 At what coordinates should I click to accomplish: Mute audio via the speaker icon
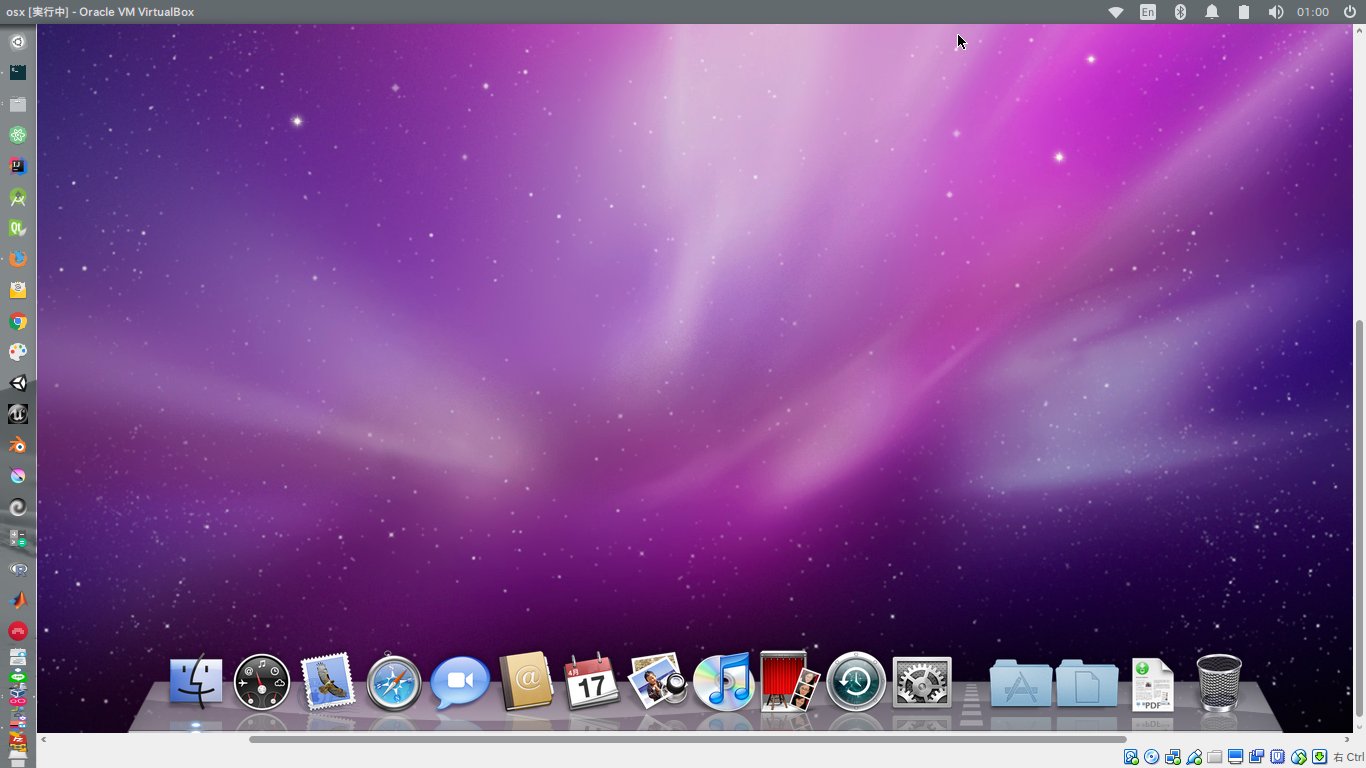1275,12
